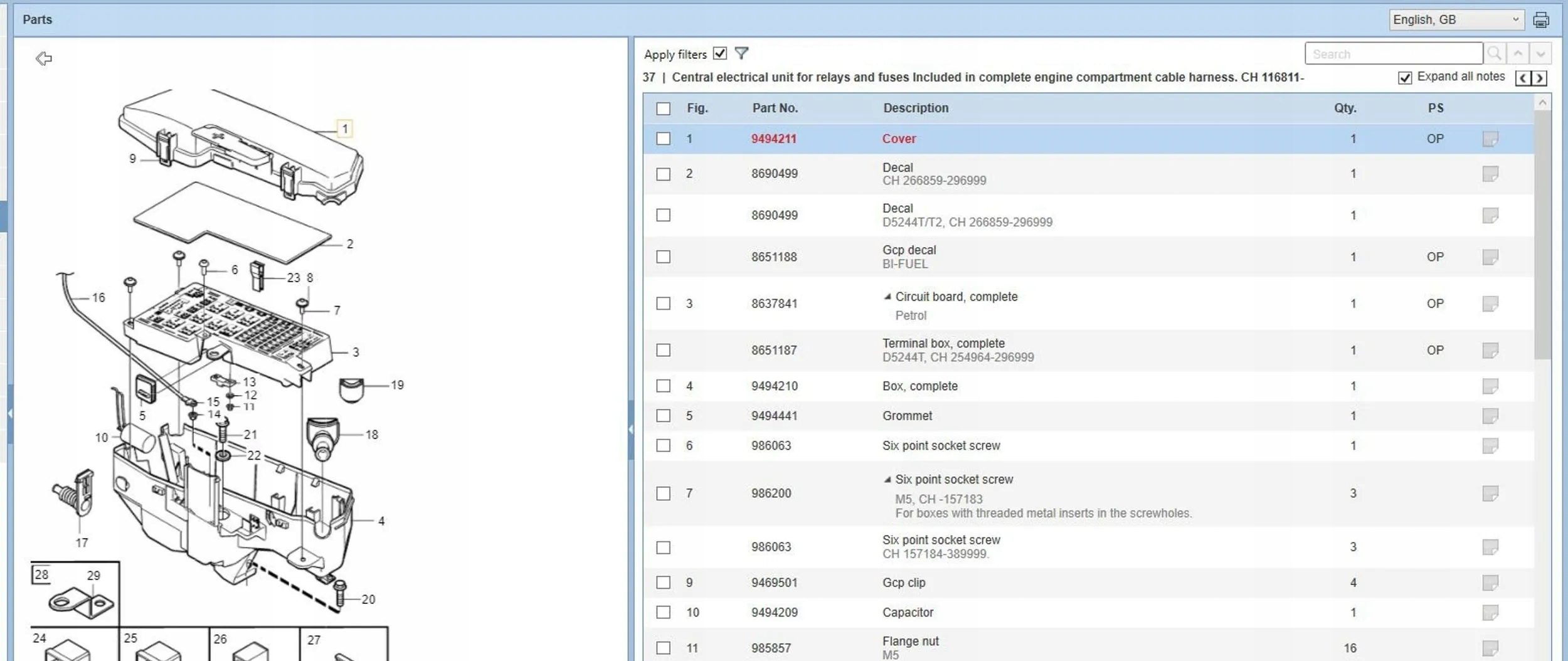Go to next search result arrow
The width and height of the screenshot is (1568, 661).
point(1540,54)
